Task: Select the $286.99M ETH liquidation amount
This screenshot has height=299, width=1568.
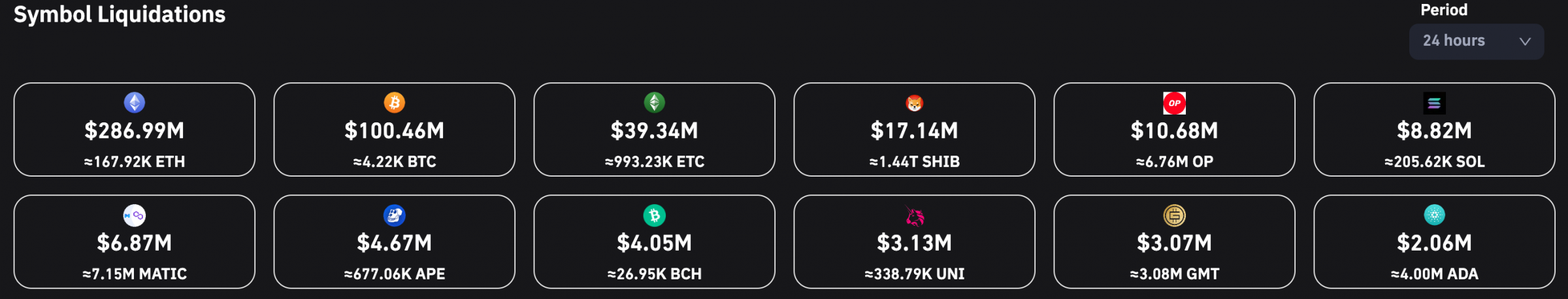Action: click(135, 131)
